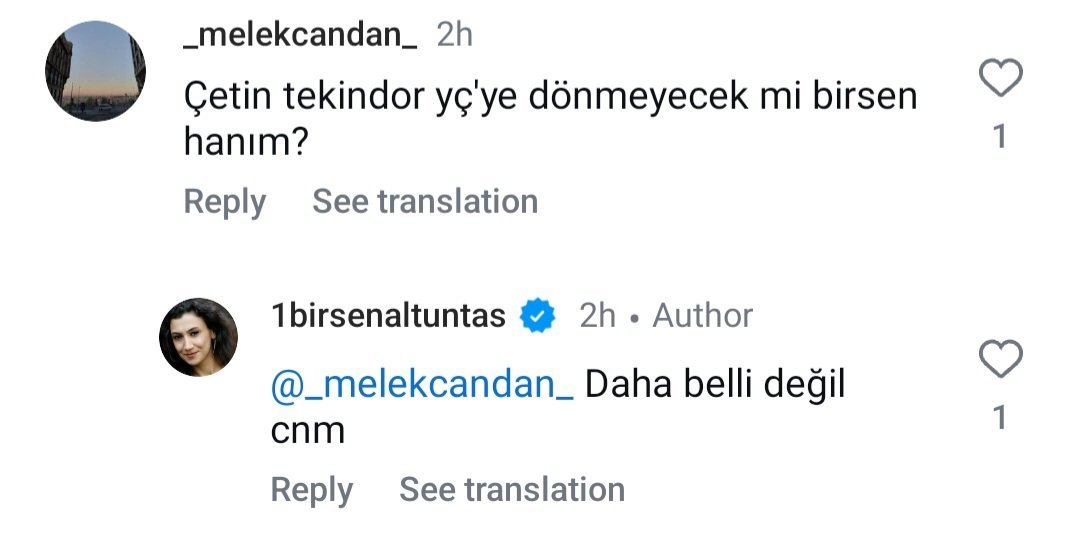Like the reply from 1birsenaltuntas
1080x542 pixels.
(x=1000, y=359)
